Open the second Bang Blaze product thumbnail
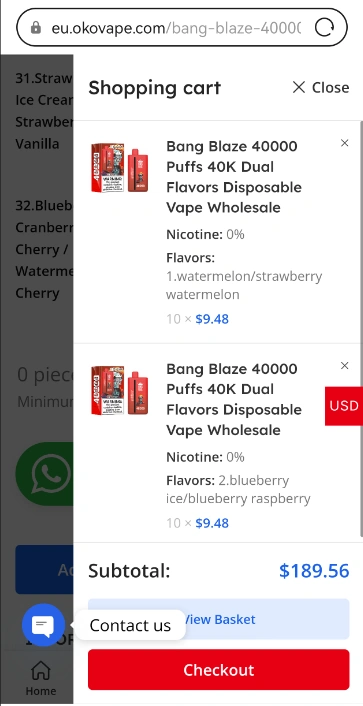The image size is (363, 706). tap(120, 390)
